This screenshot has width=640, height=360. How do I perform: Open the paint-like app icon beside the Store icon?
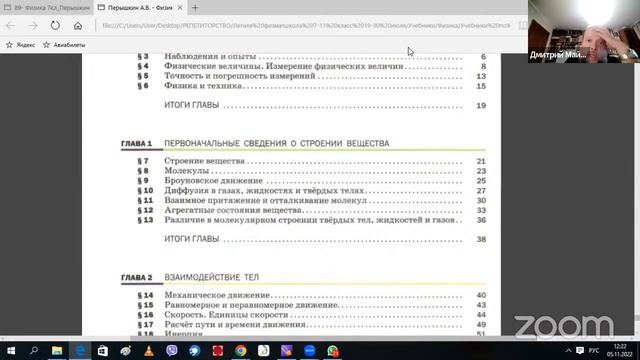[126, 351]
